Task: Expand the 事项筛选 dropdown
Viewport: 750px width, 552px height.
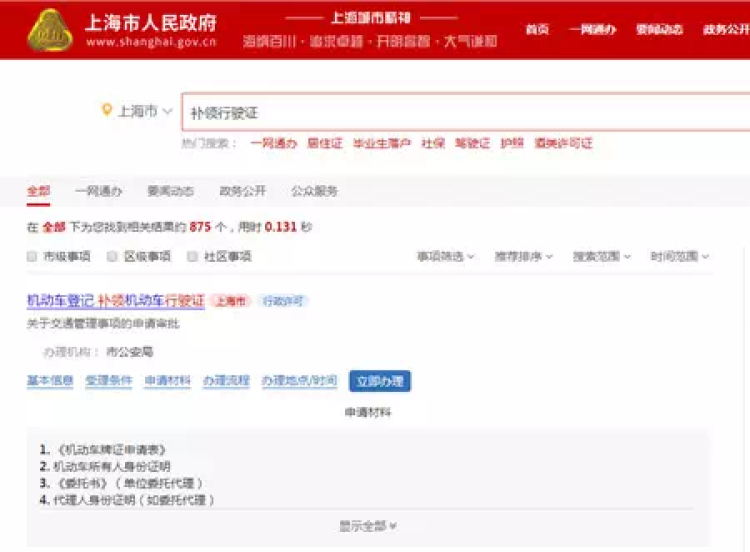Action: coord(445,256)
